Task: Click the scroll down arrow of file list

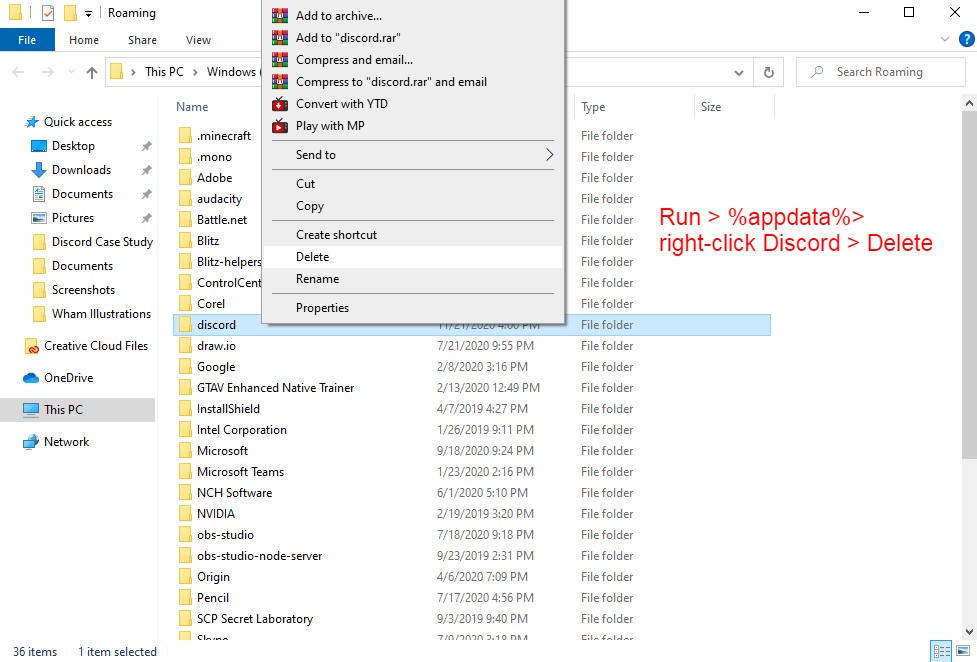Action: [969, 631]
